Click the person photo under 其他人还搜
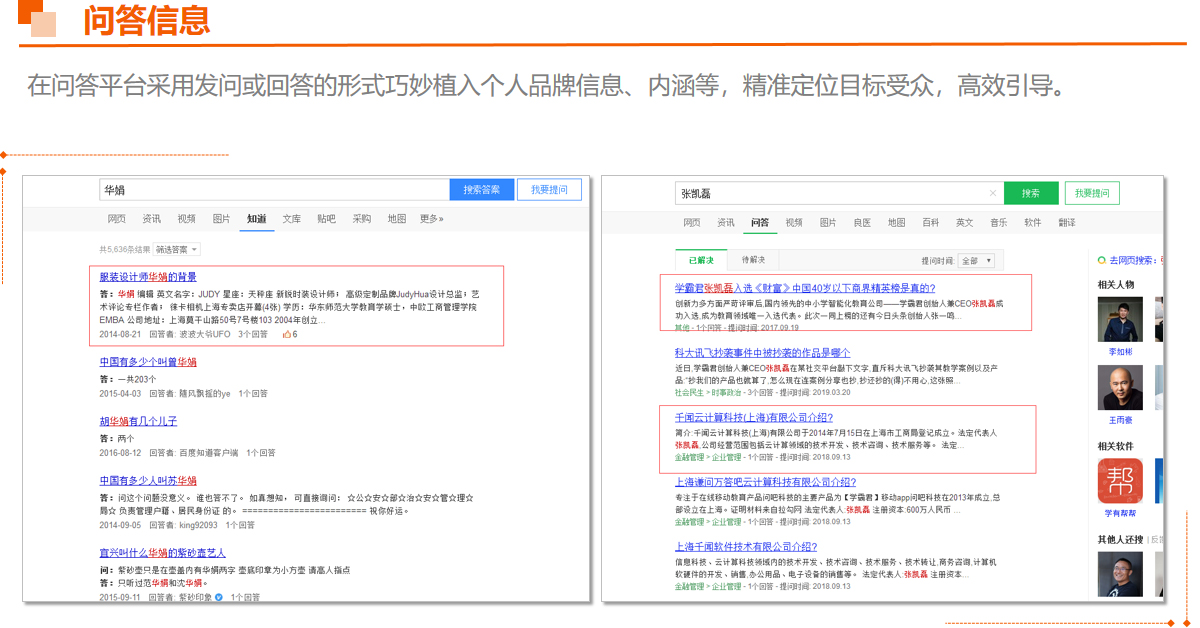This screenshot has height=628, width=1200. (1120, 574)
